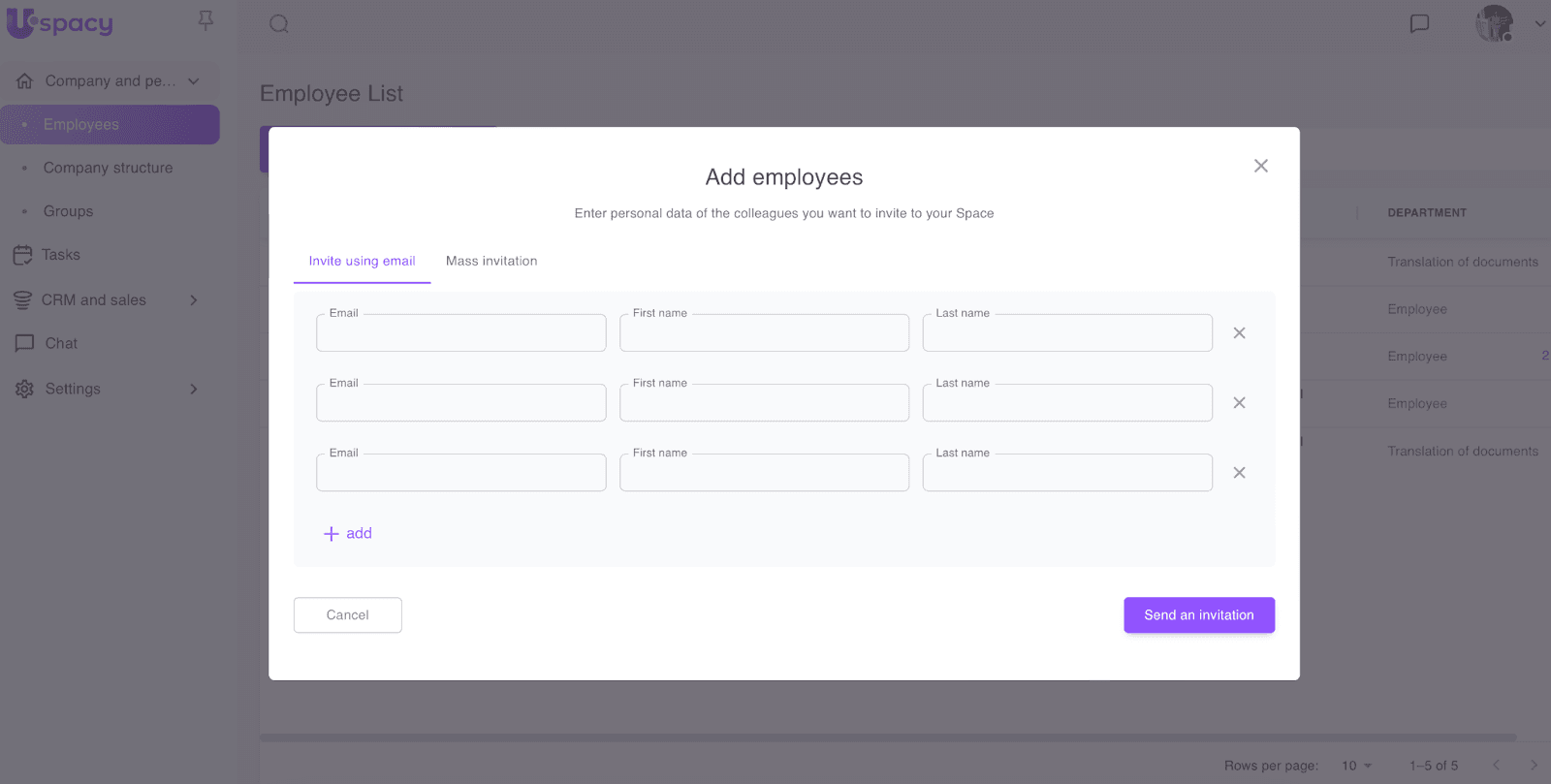Focus the second row First name field
Image resolution: width=1551 pixels, height=784 pixels.
(x=765, y=402)
